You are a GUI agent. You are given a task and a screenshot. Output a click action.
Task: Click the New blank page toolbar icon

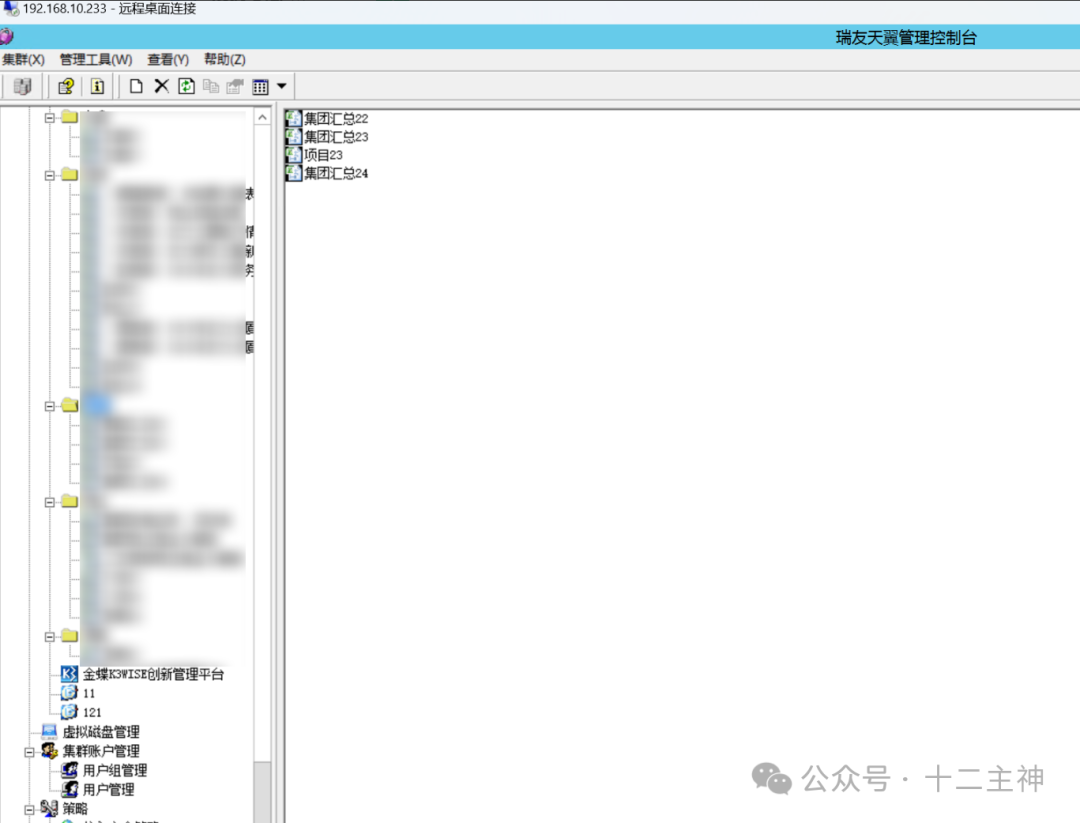coord(136,86)
